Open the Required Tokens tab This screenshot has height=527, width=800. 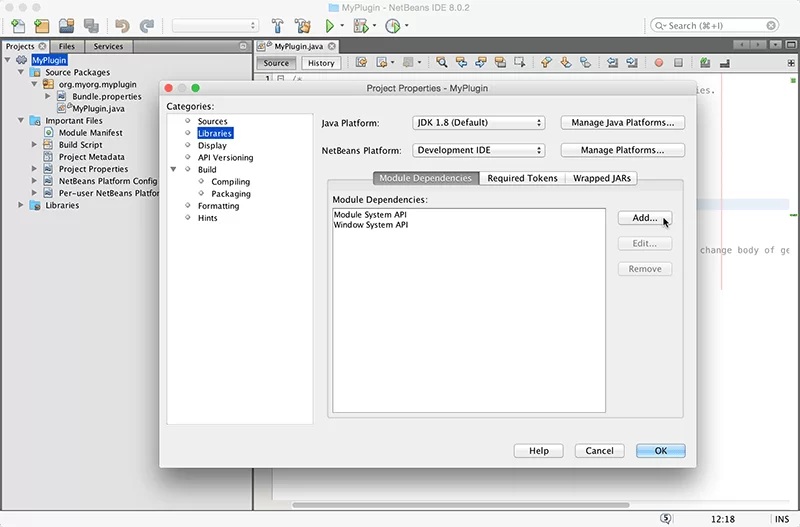coord(522,178)
